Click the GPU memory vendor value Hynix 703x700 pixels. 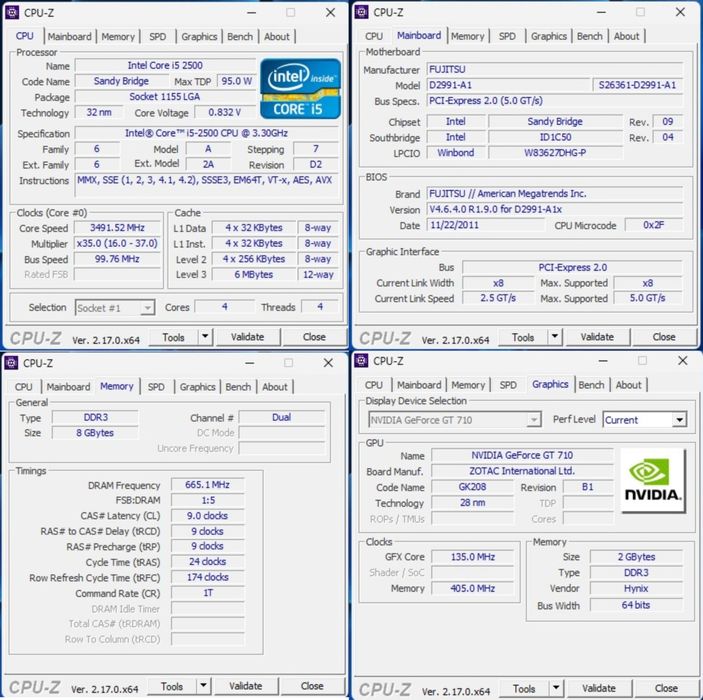tap(636, 588)
